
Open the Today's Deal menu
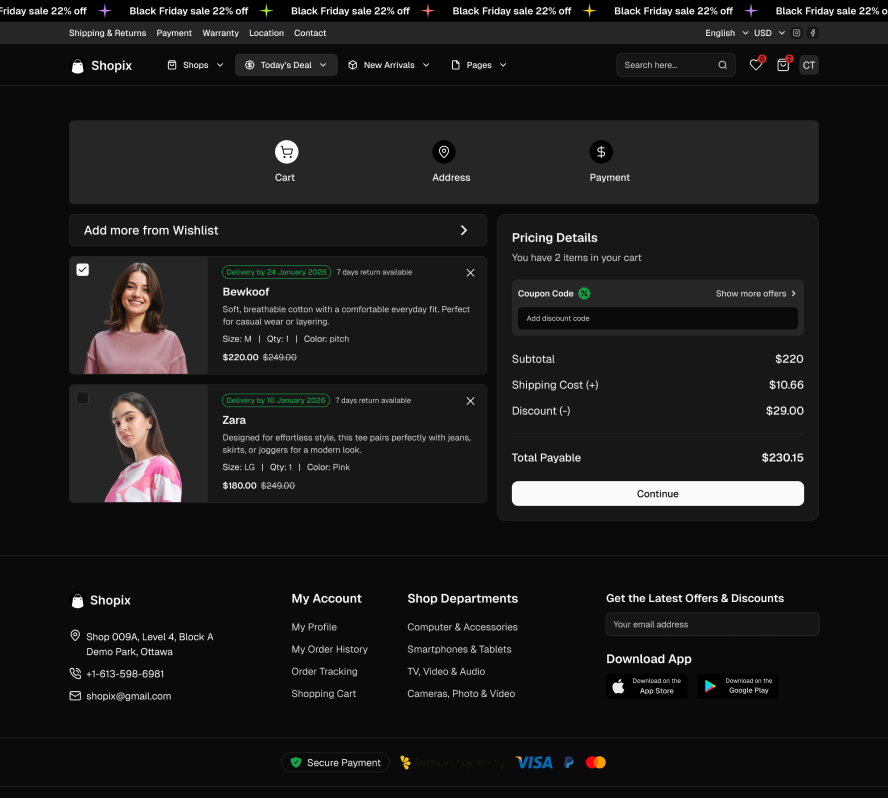click(286, 65)
